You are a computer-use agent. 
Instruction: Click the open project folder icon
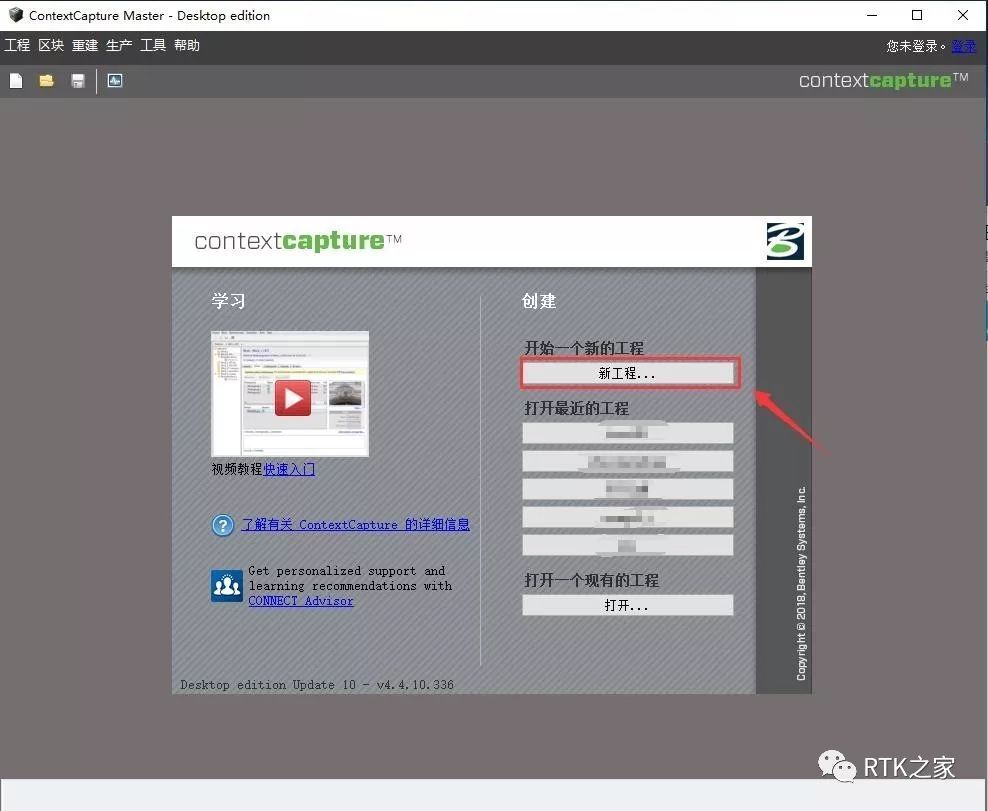coord(47,81)
